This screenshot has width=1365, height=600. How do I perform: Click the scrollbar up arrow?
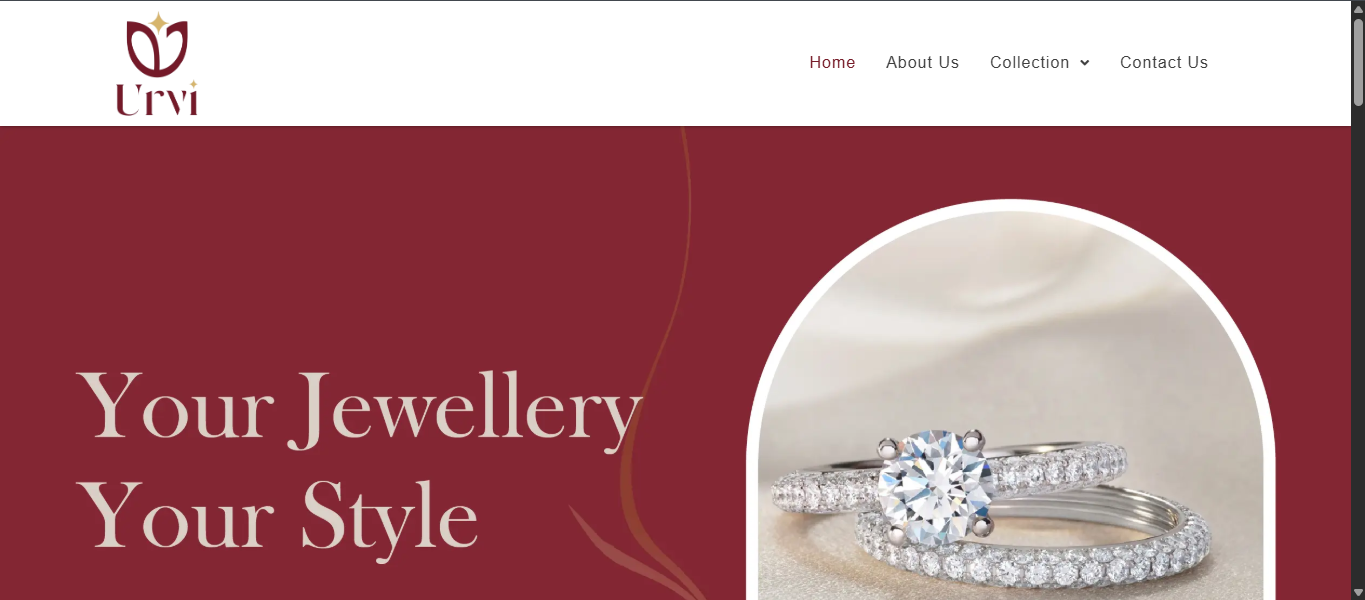(1358, 8)
